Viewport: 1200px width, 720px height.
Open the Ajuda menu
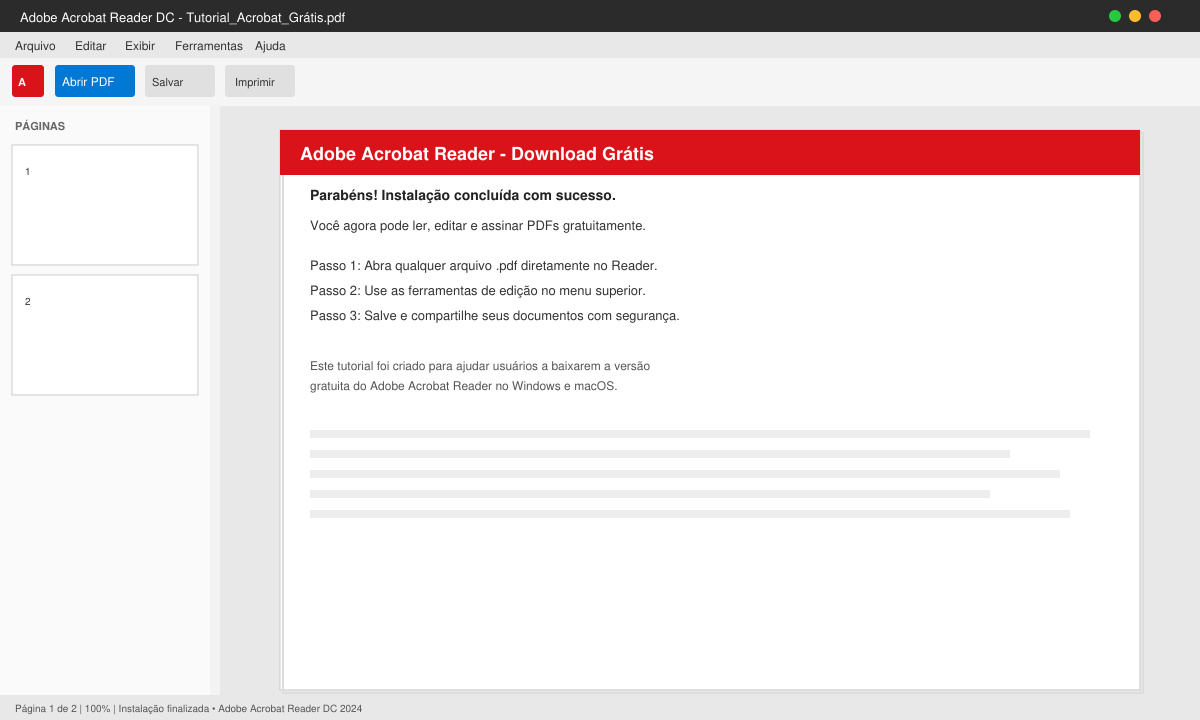click(x=270, y=46)
